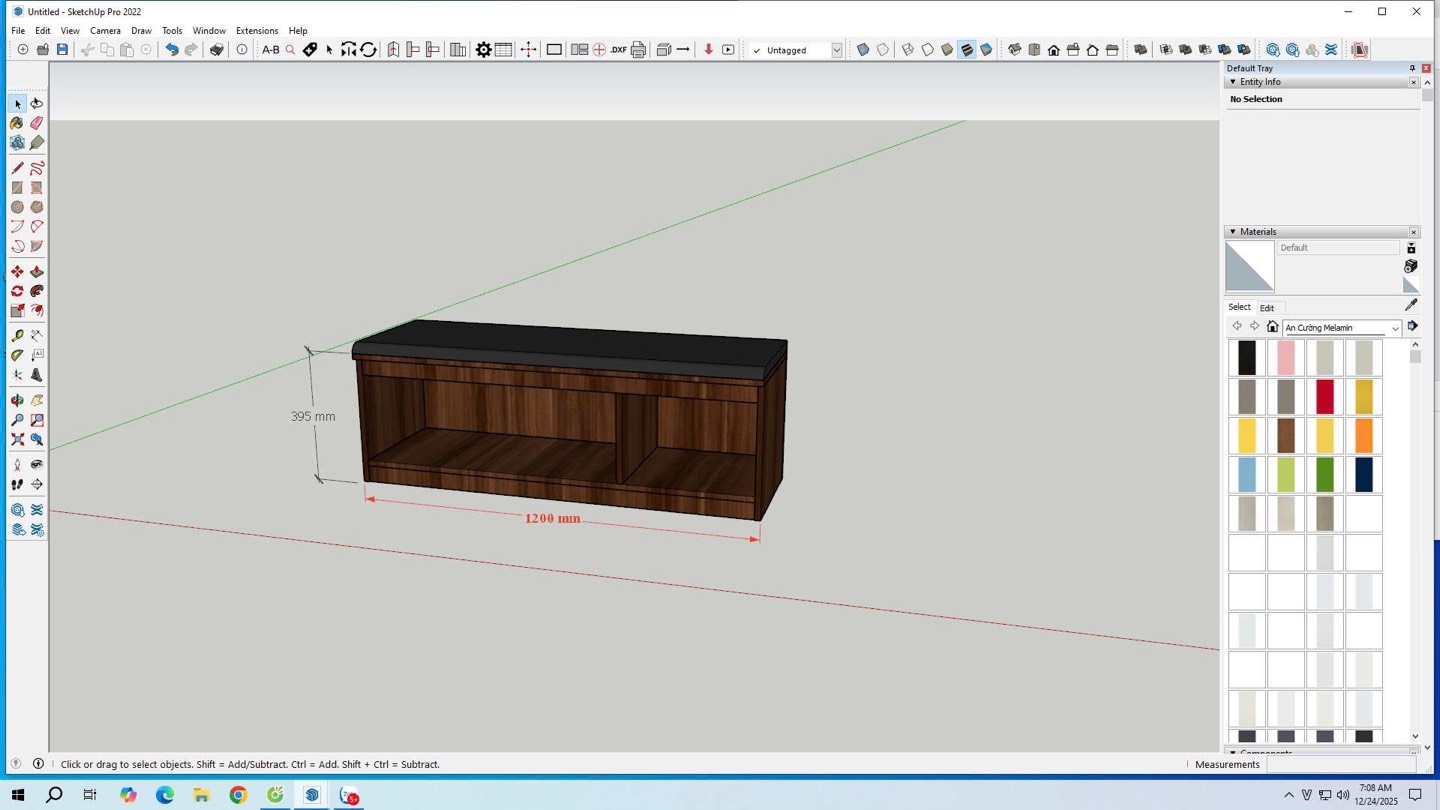Collapse the Materials panel
The height and width of the screenshot is (810, 1440).
pos(1232,232)
